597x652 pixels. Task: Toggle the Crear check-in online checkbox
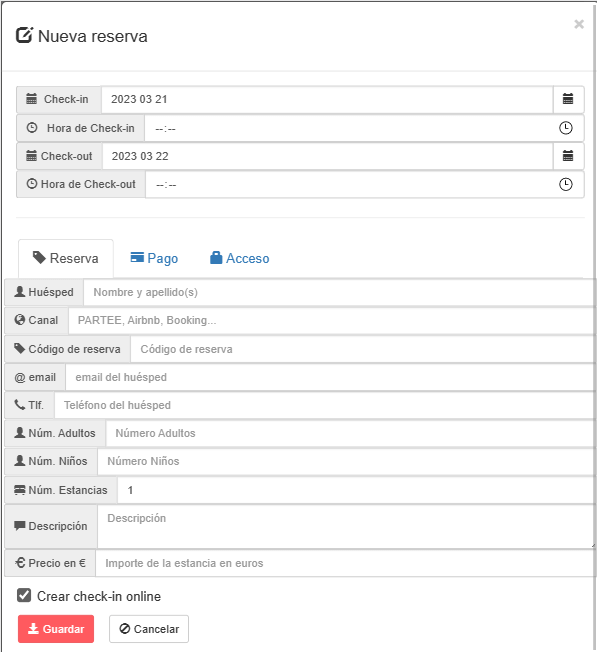(24, 595)
